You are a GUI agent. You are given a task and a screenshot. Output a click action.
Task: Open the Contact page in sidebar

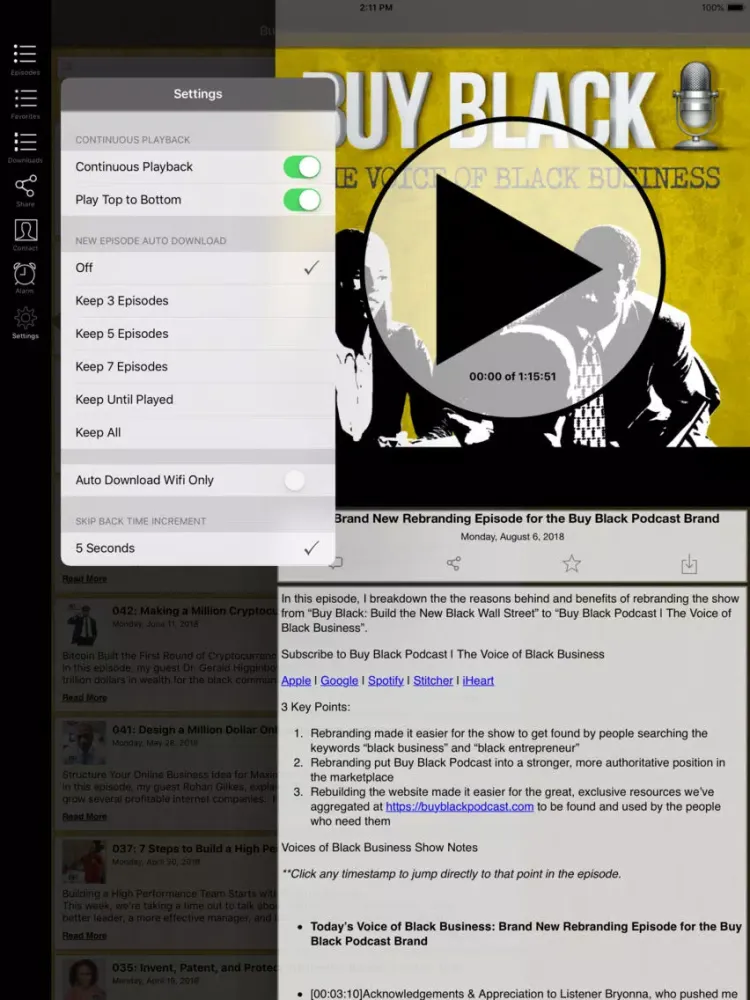pyautogui.click(x=25, y=235)
